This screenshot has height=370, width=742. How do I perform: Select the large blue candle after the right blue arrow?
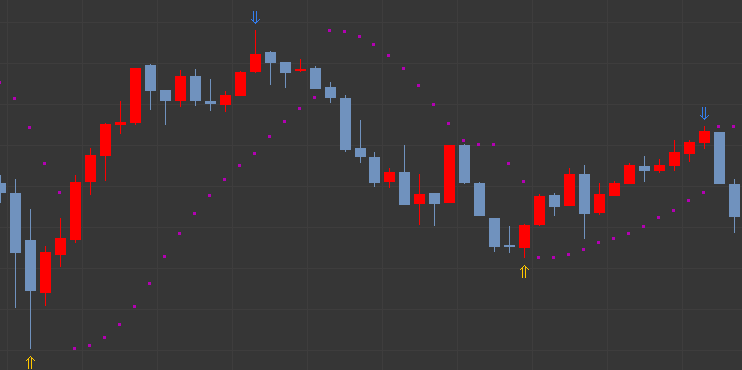click(719, 158)
